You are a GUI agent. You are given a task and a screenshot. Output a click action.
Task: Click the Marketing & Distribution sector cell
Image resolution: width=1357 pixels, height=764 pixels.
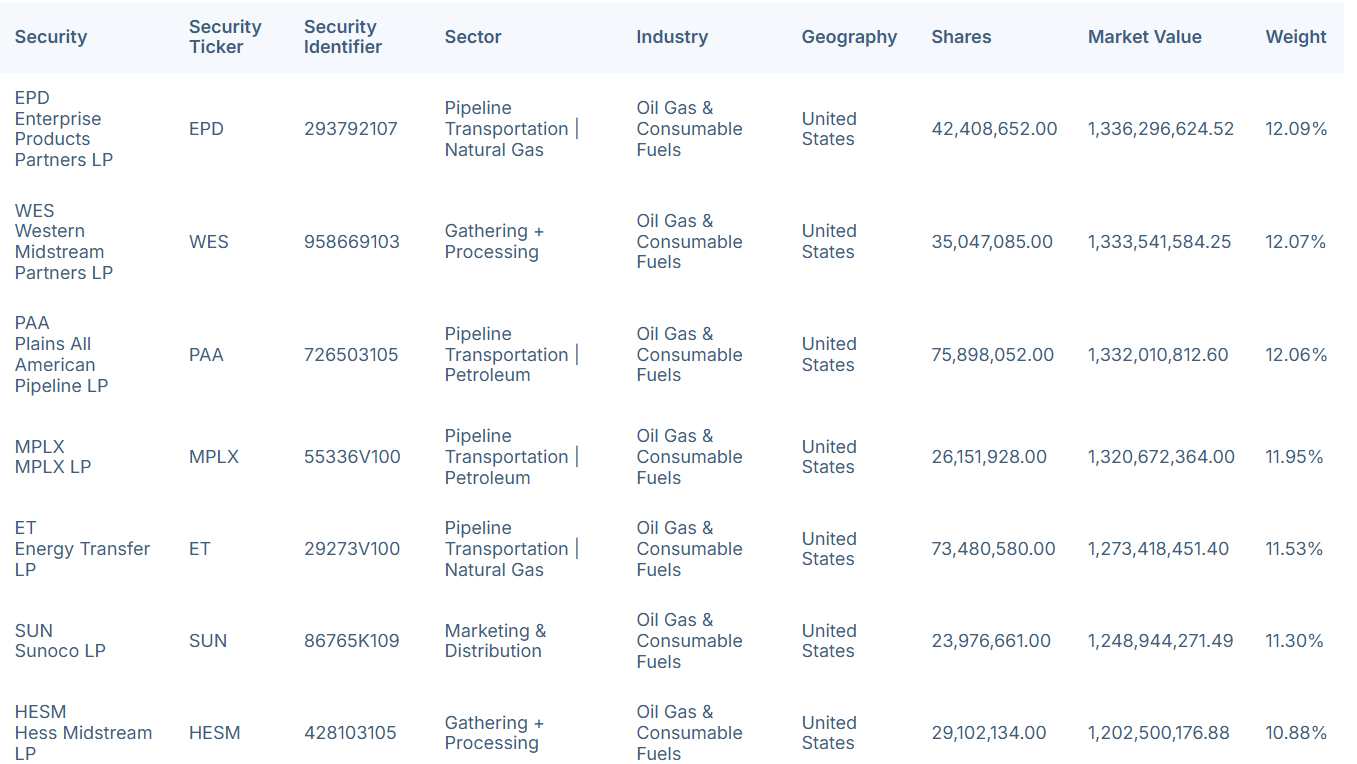click(495, 641)
